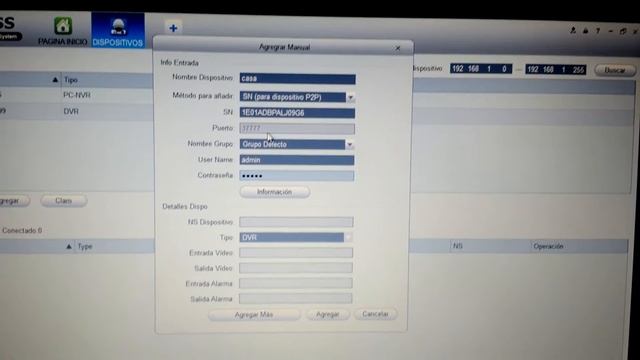Viewport: 640px width, 360px height.
Task: Click the User Name field with admin
Action: 297,160
